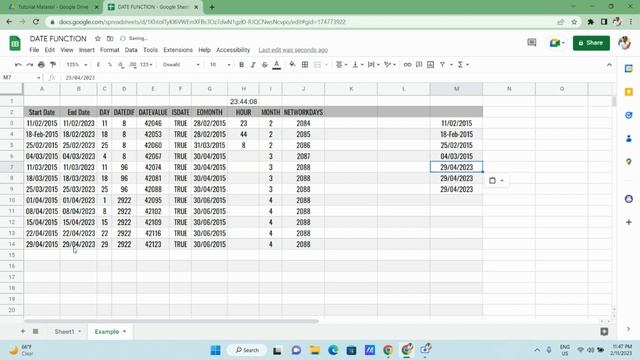Click the Move to folder icon
This screenshot has width=640, height=360.
pos(110,38)
